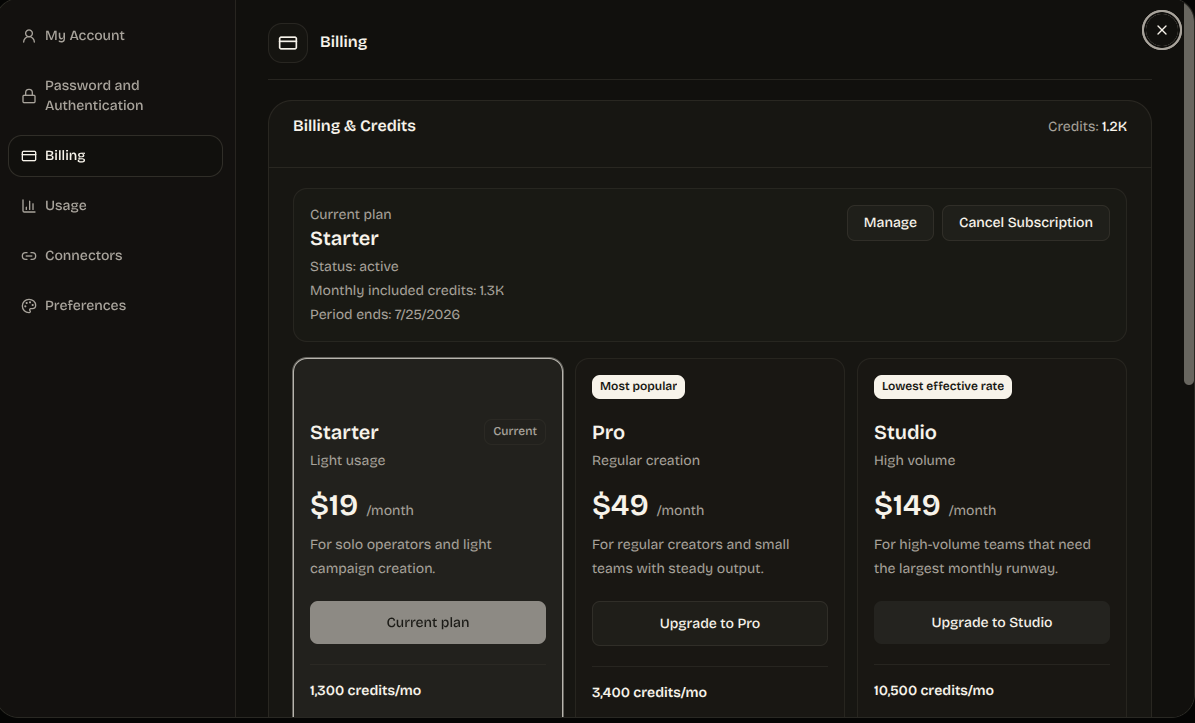Click the Manage subscription button
Viewport: 1195px width, 723px height.
890,223
